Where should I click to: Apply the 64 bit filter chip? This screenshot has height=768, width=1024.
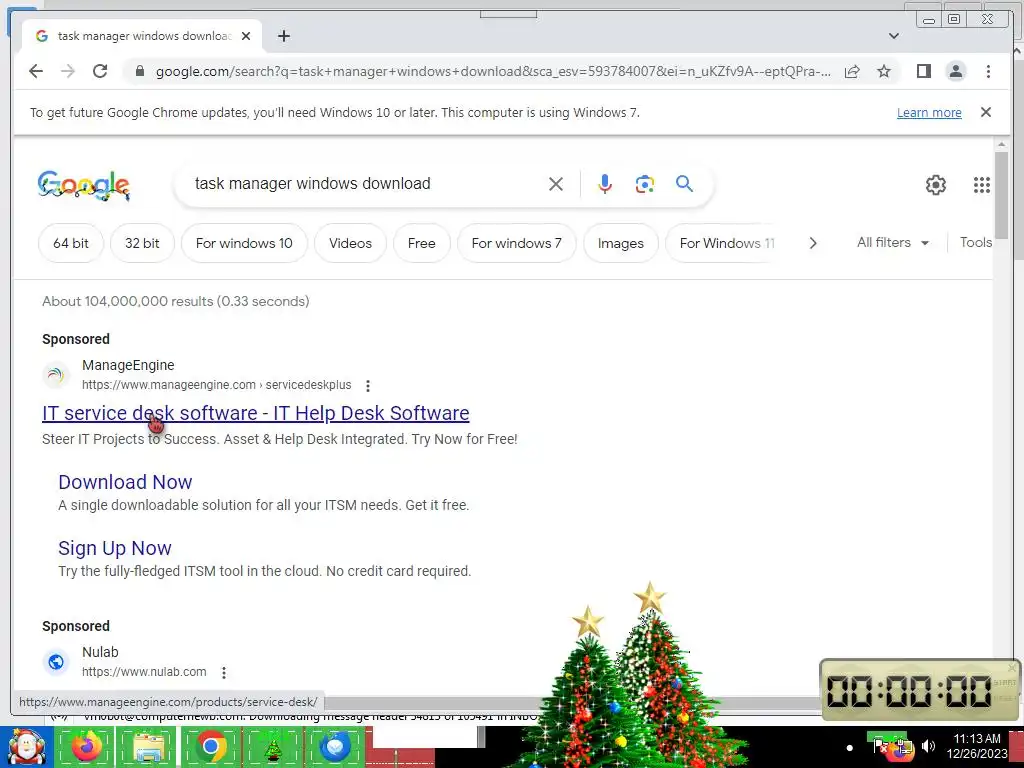pyautogui.click(x=71, y=243)
